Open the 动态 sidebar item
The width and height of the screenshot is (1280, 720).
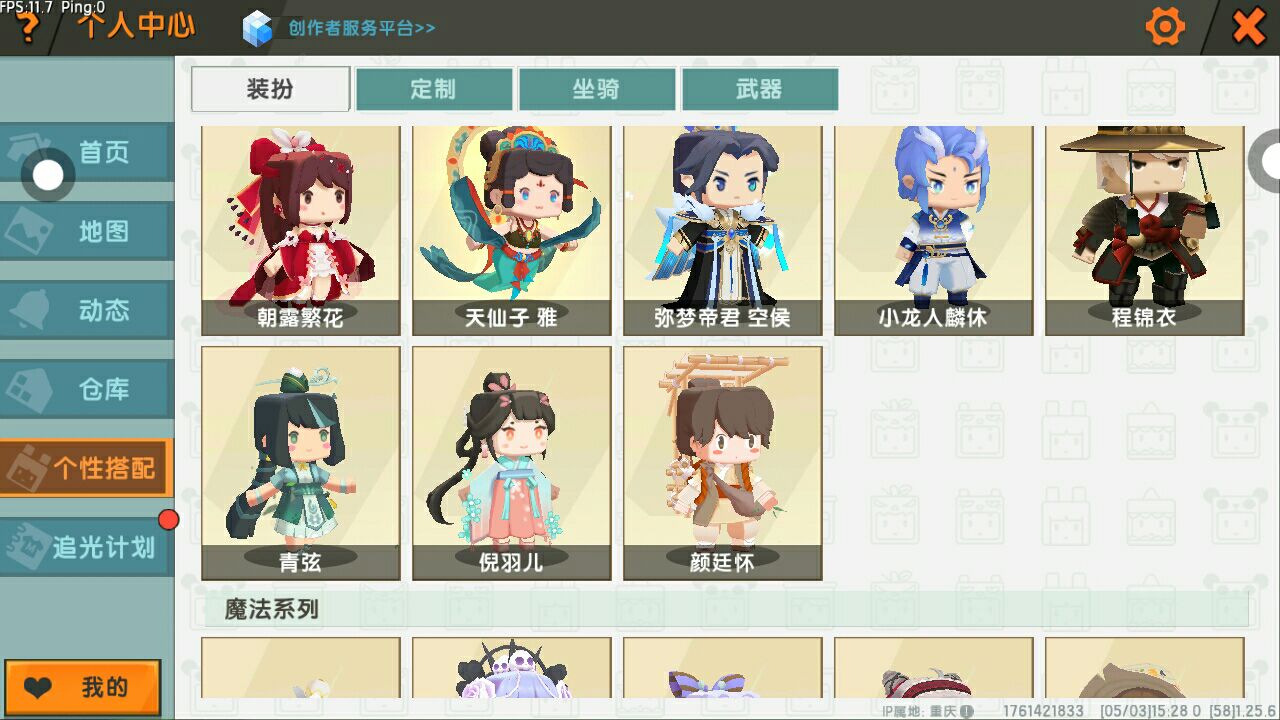pos(86,310)
